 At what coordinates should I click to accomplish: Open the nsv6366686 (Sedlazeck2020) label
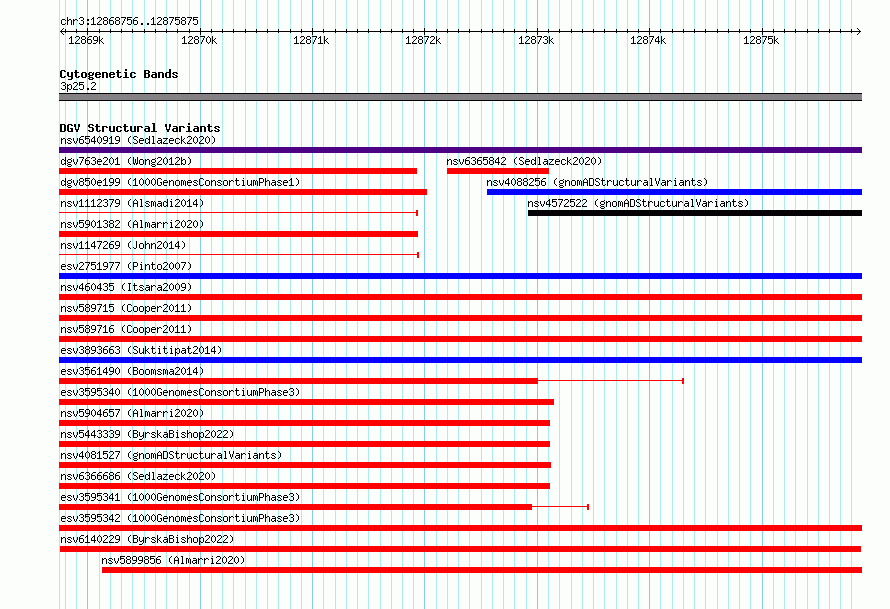click(138, 476)
